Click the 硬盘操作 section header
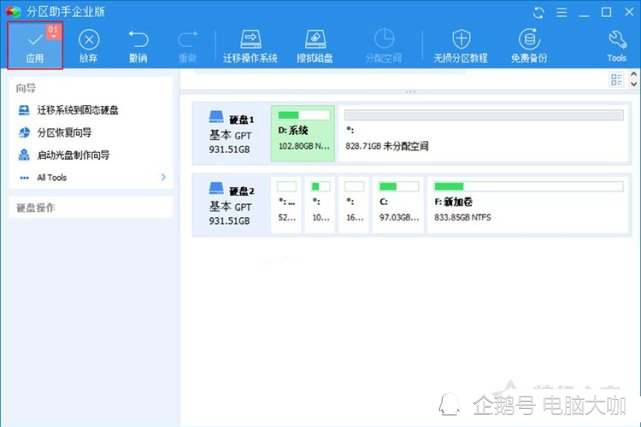This screenshot has height=427, width=641. (36, 208)
